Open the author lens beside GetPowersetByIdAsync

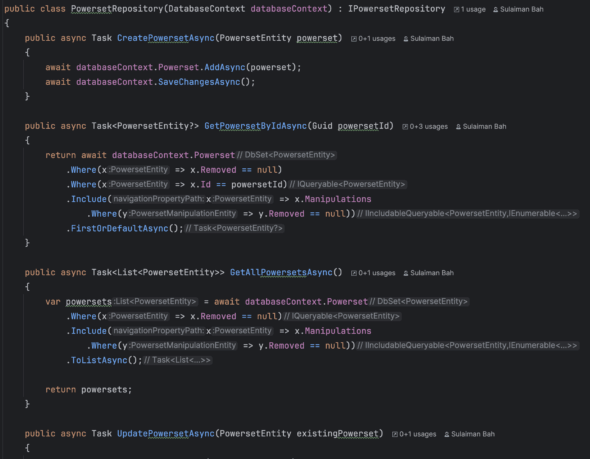coord(481,127)
